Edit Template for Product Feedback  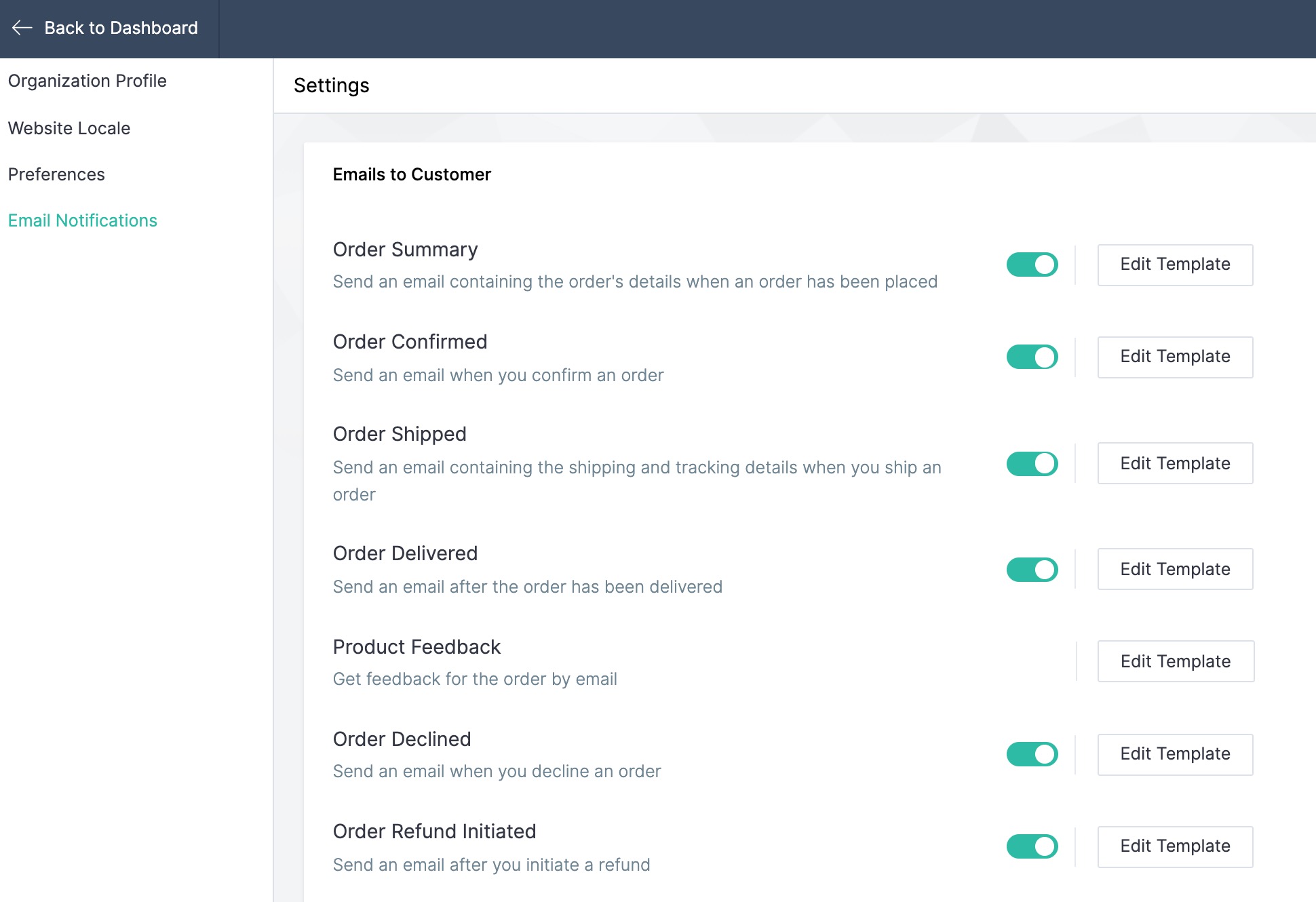coord(1176,661)
